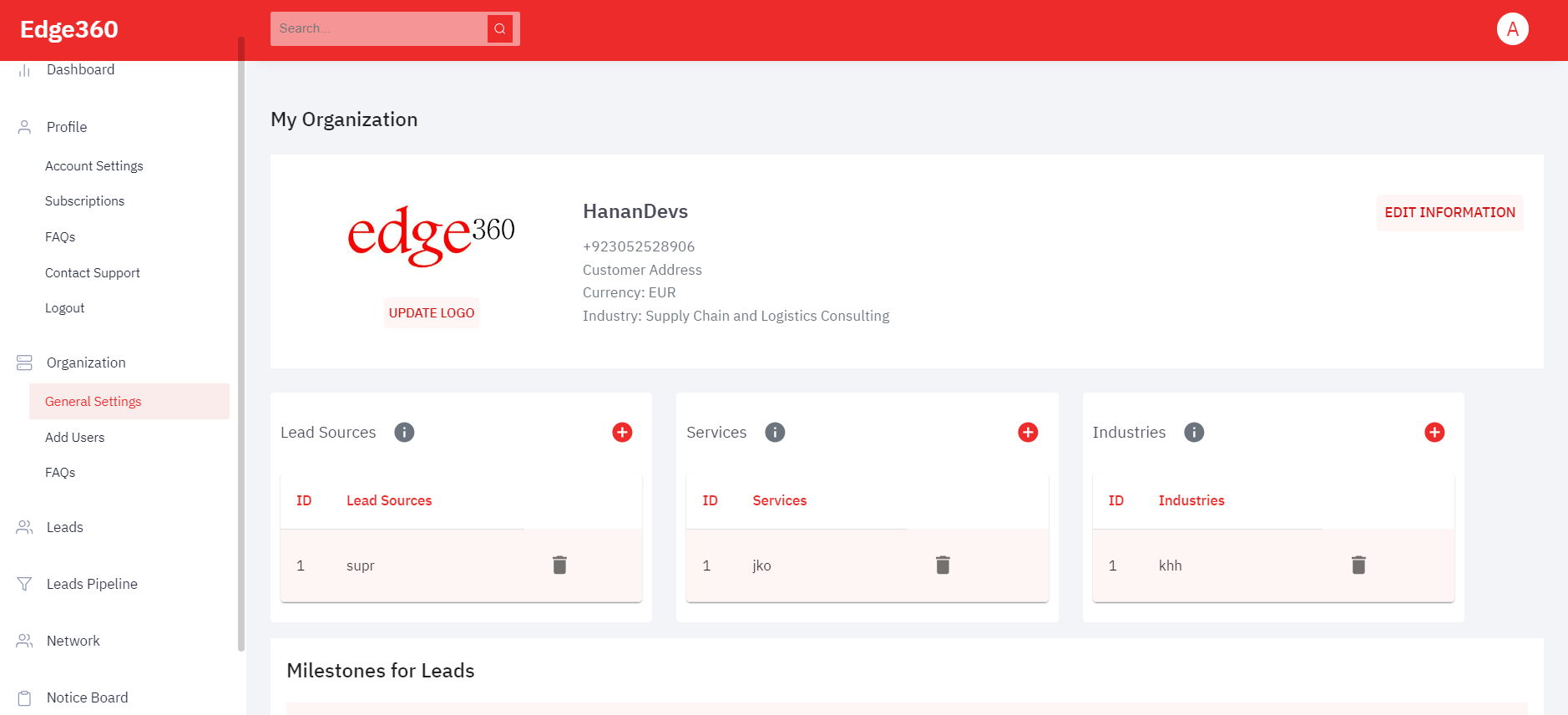Show info tooltip for Services
This screenshot has width=1568, height=715.
pyautogui.click(x=775, y=432)
